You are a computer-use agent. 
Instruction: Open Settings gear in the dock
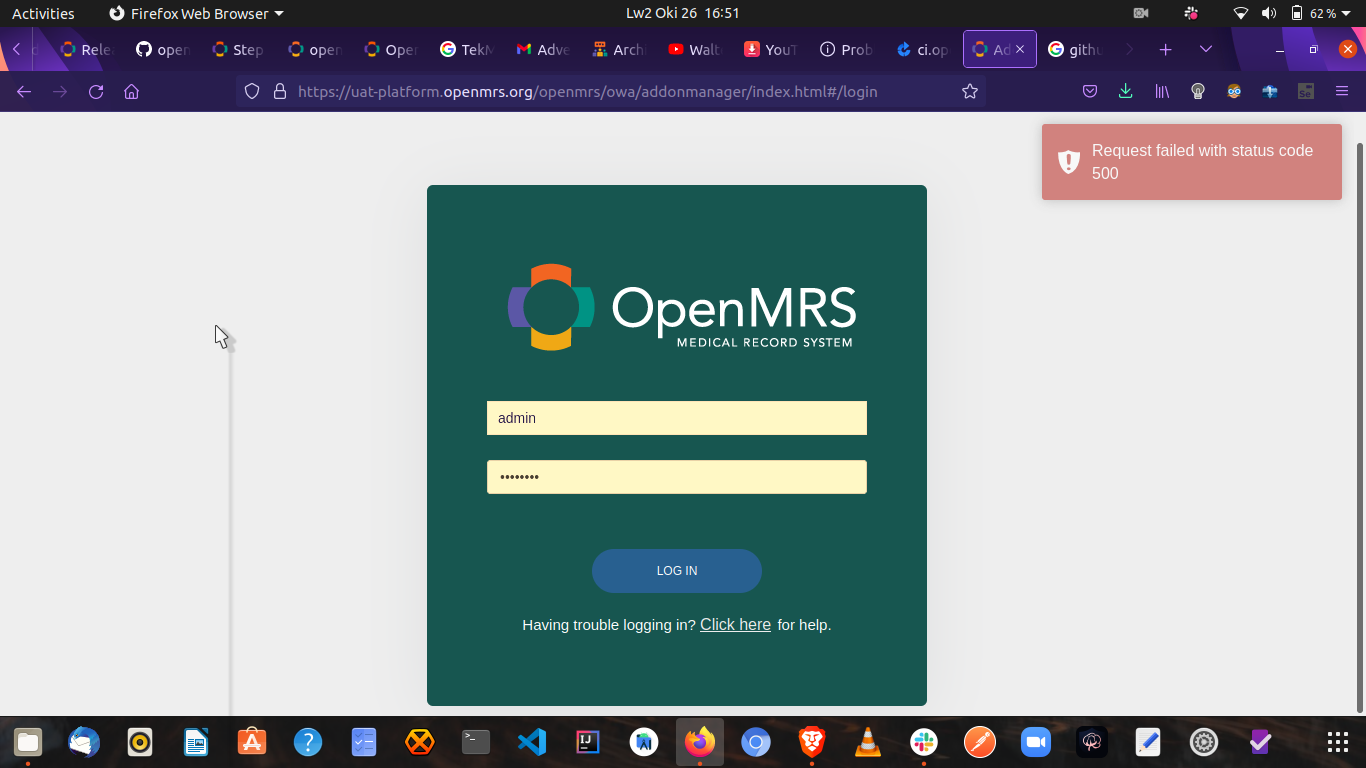point(1204,742)
